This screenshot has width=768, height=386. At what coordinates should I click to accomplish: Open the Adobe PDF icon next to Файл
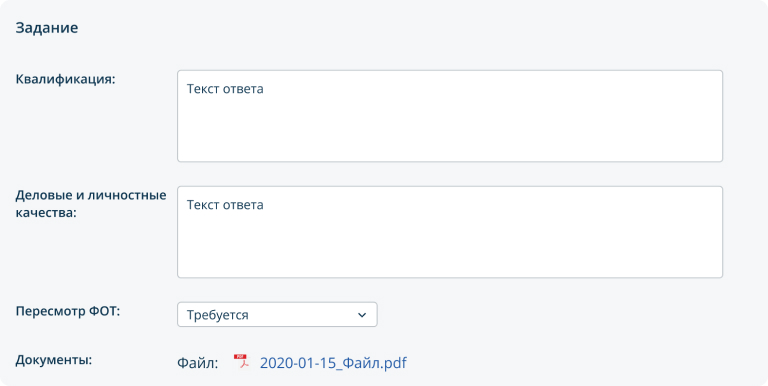pos(241,362)
